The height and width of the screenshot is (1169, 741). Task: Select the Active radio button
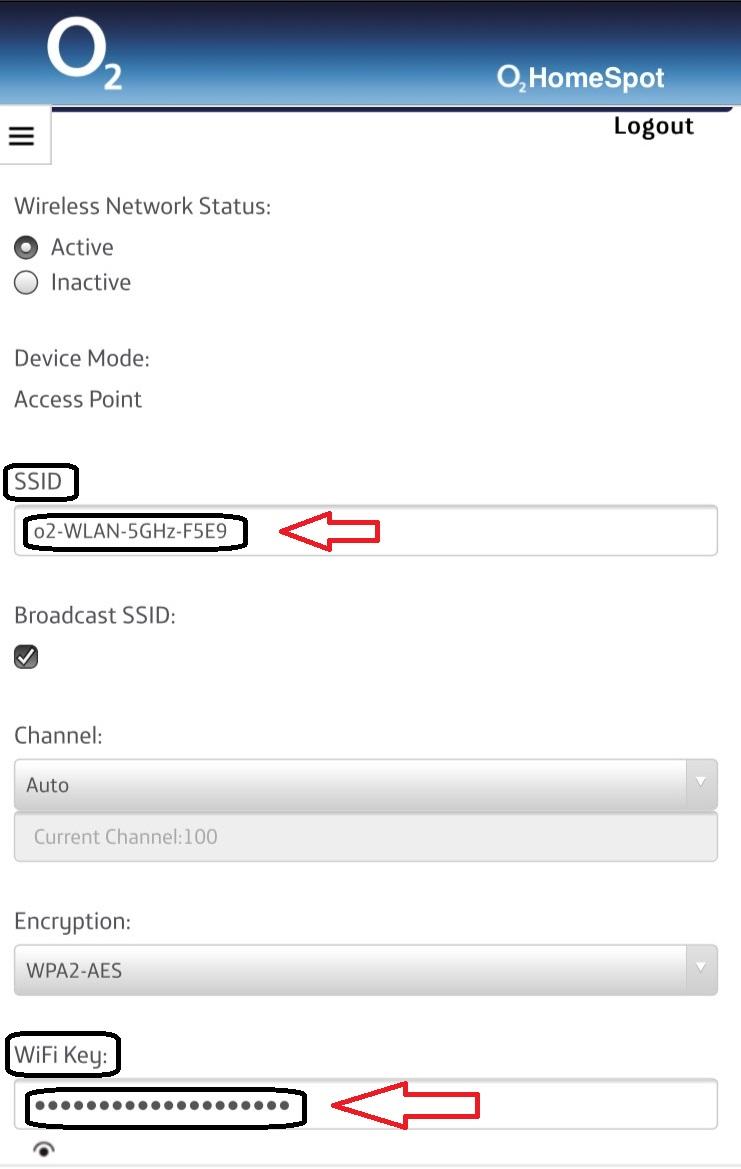[26, 248]
